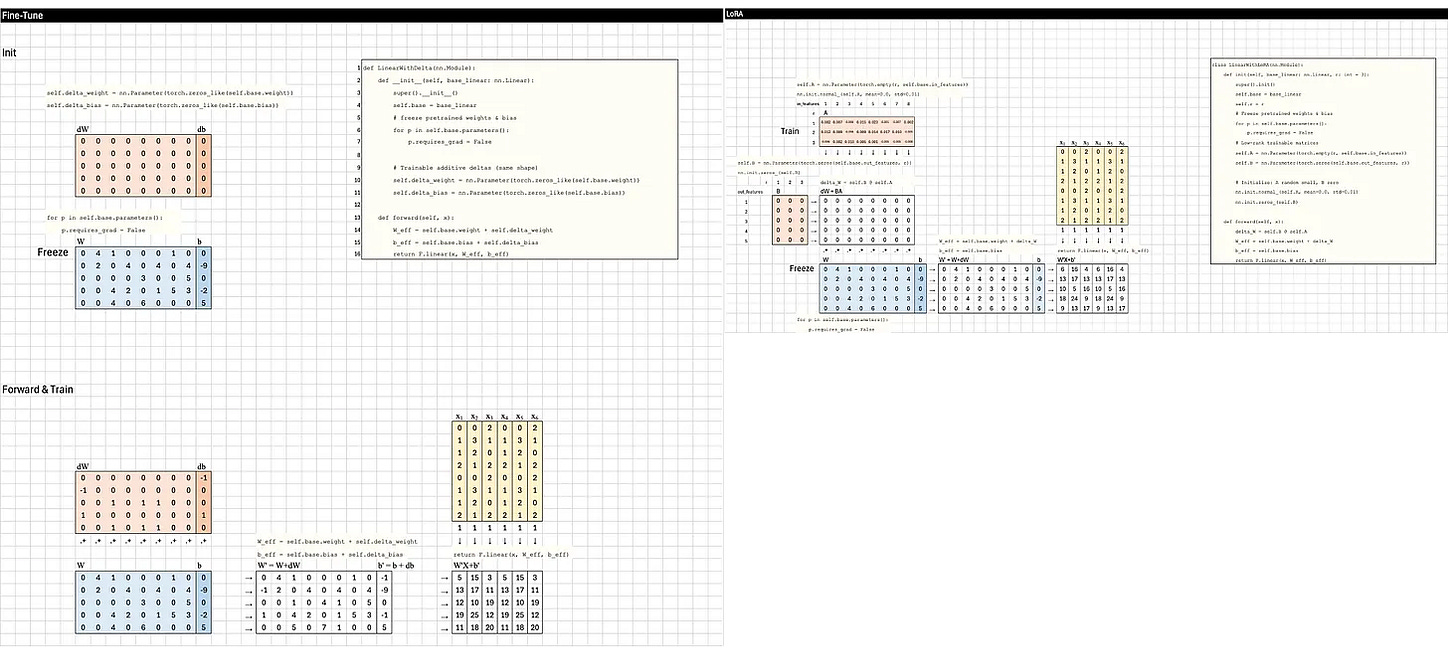Select "nn.init.normal_(self.A, mean=0.0, std=0.01)" above matrix A
This screenshot has width=1456, height=658.
pyautogui.click(x=857, y=93)
